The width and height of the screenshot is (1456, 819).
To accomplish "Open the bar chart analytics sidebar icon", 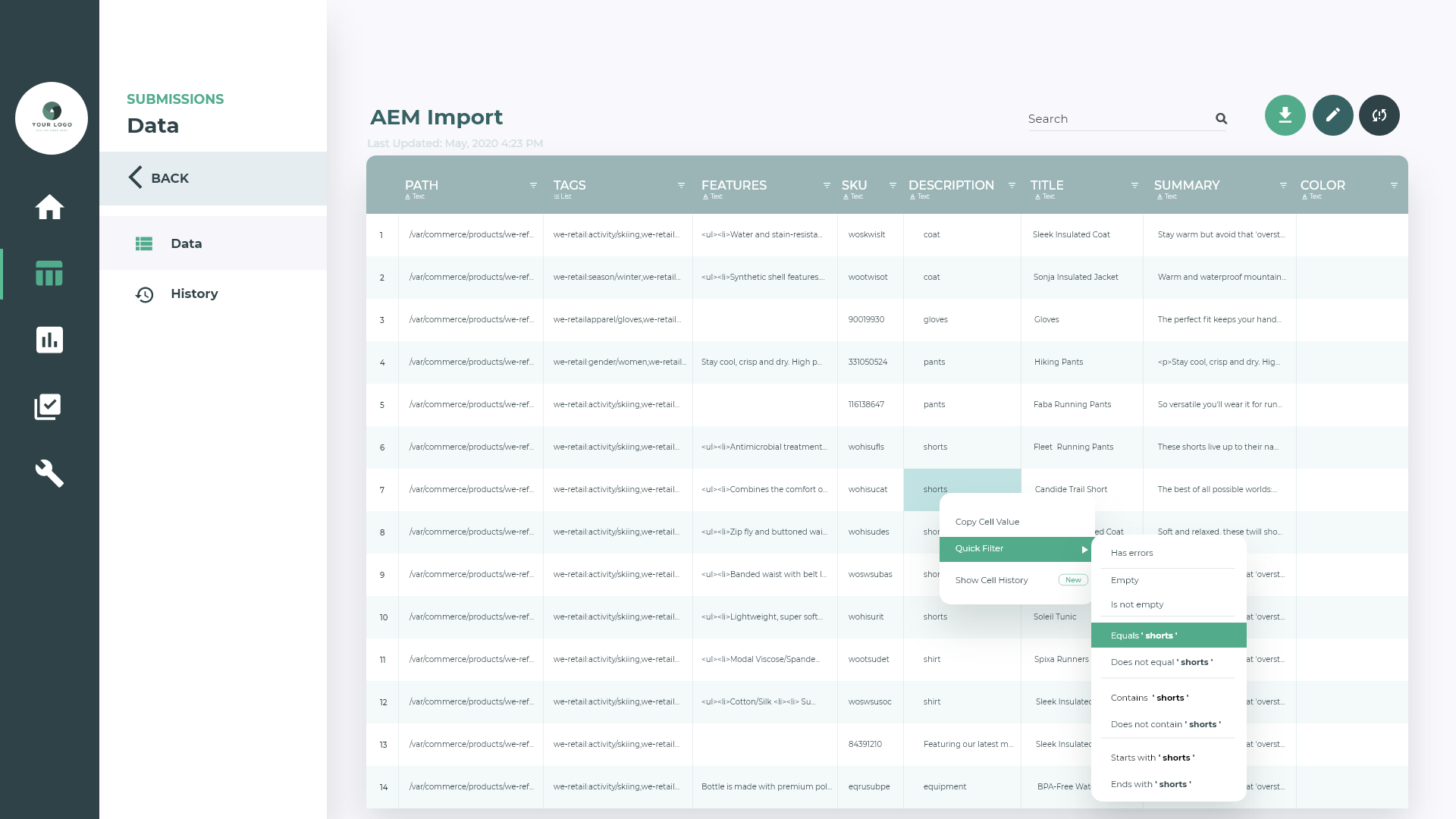I will (x=49, y=340).
